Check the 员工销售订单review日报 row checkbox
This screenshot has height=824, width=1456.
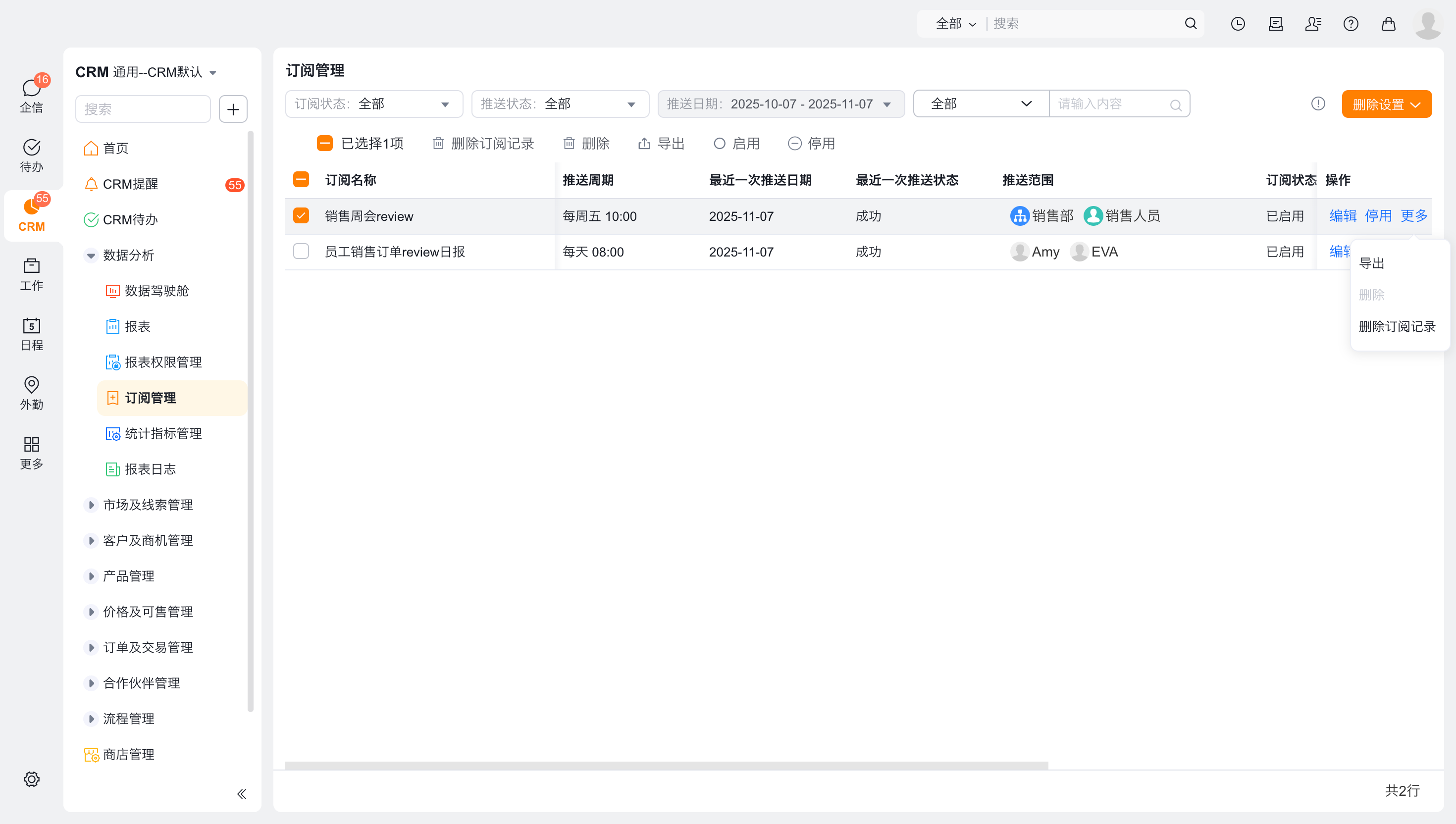[301, 251]
